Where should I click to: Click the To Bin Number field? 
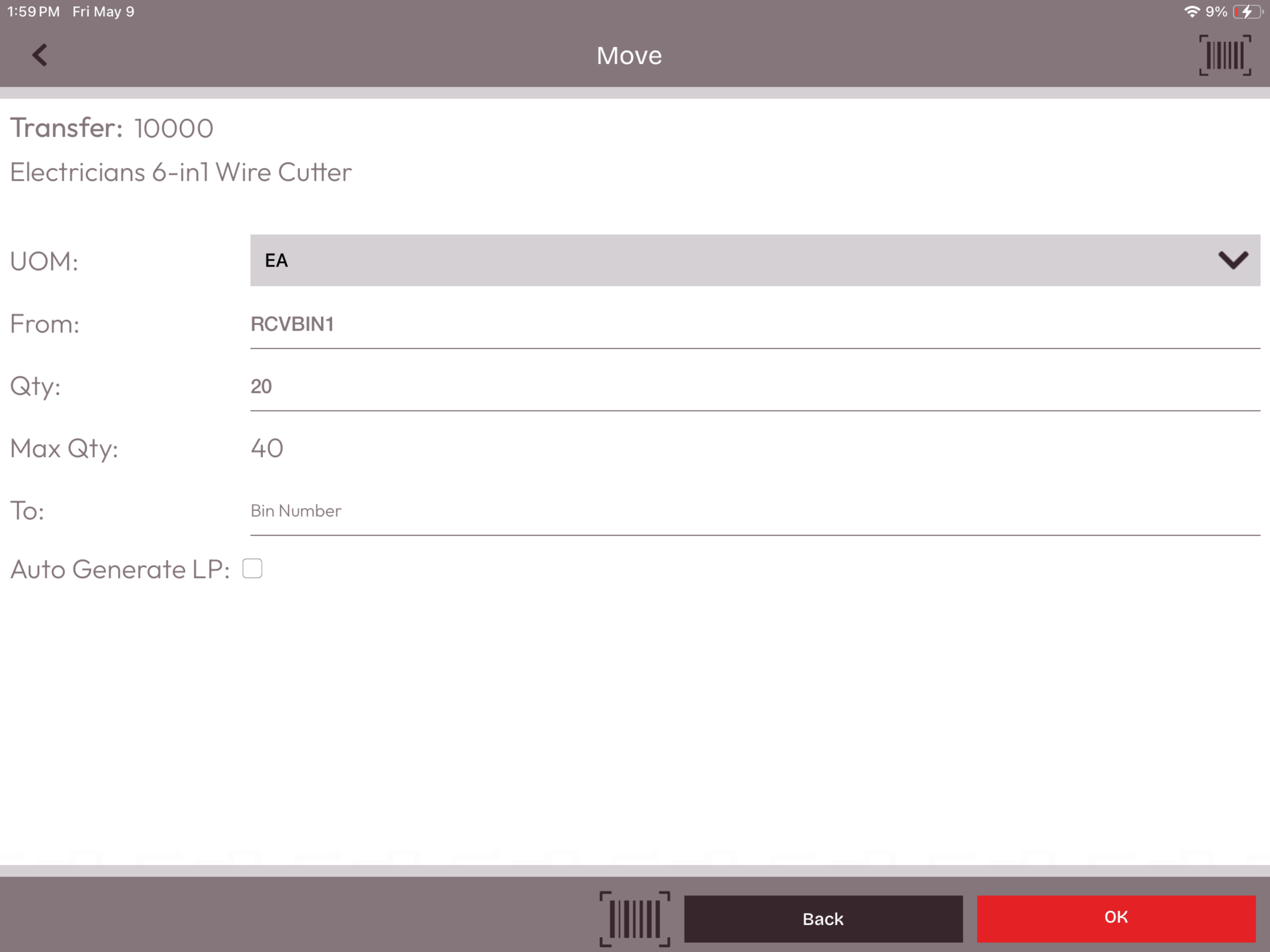pos(755,511)
